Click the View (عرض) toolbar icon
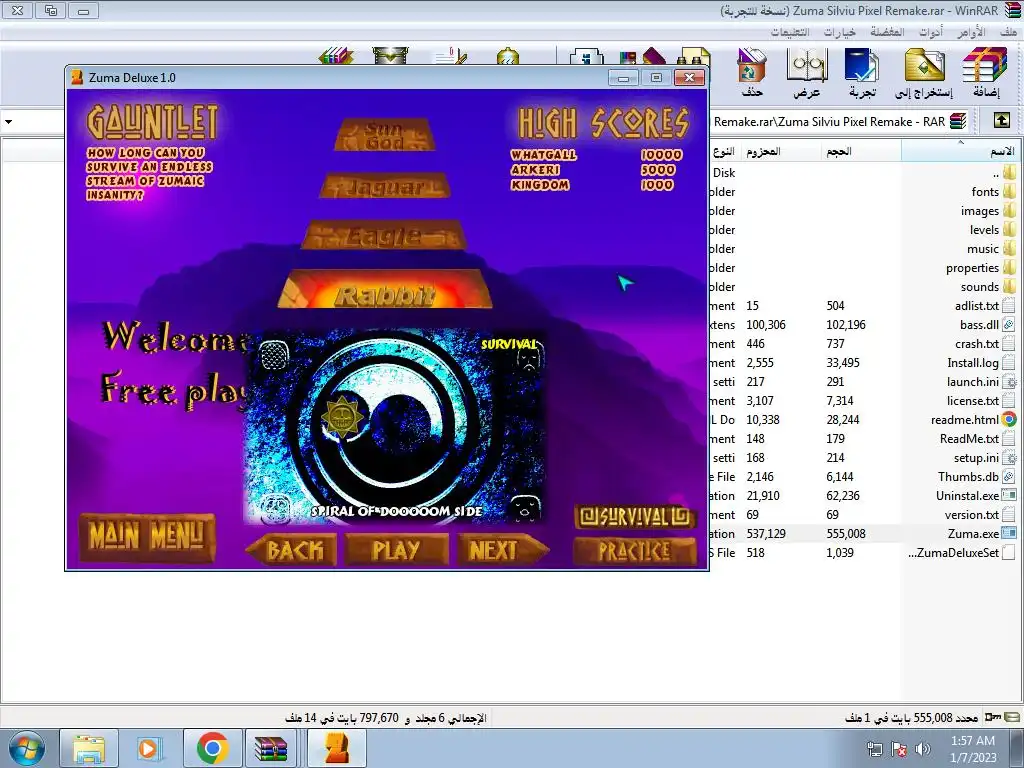This screenshot has height=768, width=1024. pyautogui.click(x=807, y=72)
